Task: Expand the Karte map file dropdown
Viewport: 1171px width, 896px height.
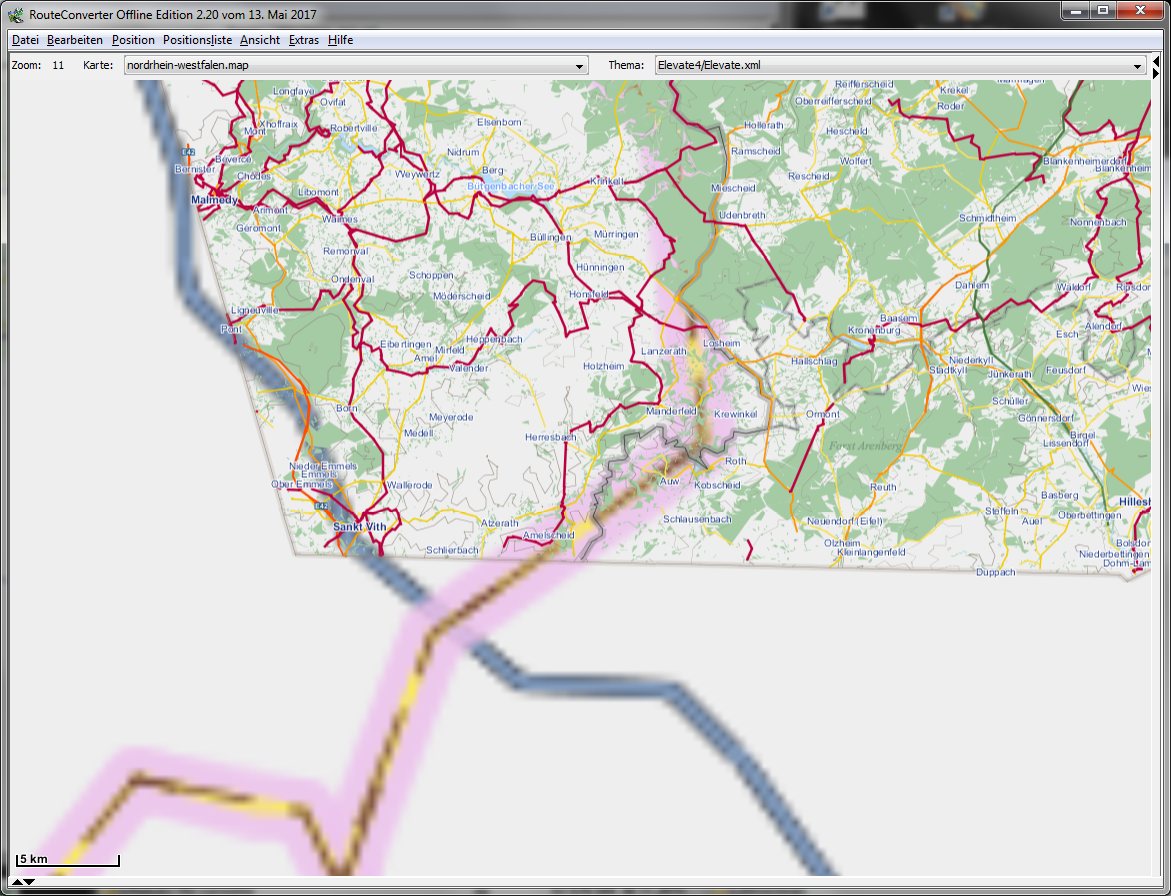Action: tap(580, 66)
